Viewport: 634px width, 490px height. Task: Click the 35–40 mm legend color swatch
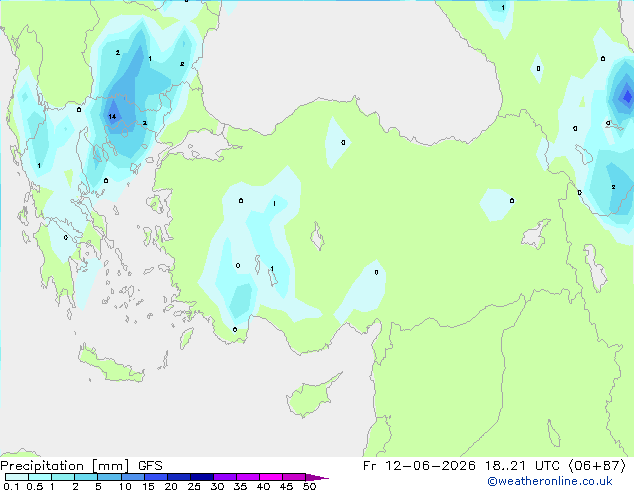click(x=248, y=477)
